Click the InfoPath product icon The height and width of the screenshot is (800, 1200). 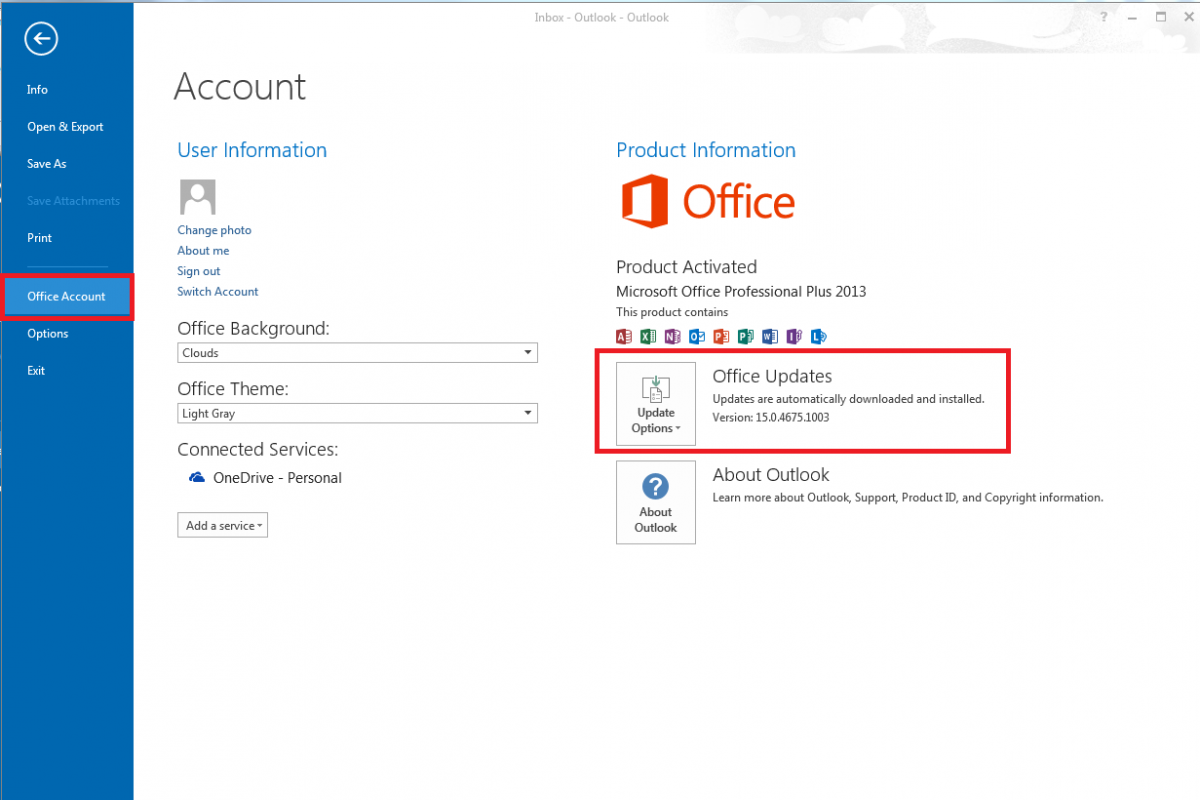coord(794,336)
